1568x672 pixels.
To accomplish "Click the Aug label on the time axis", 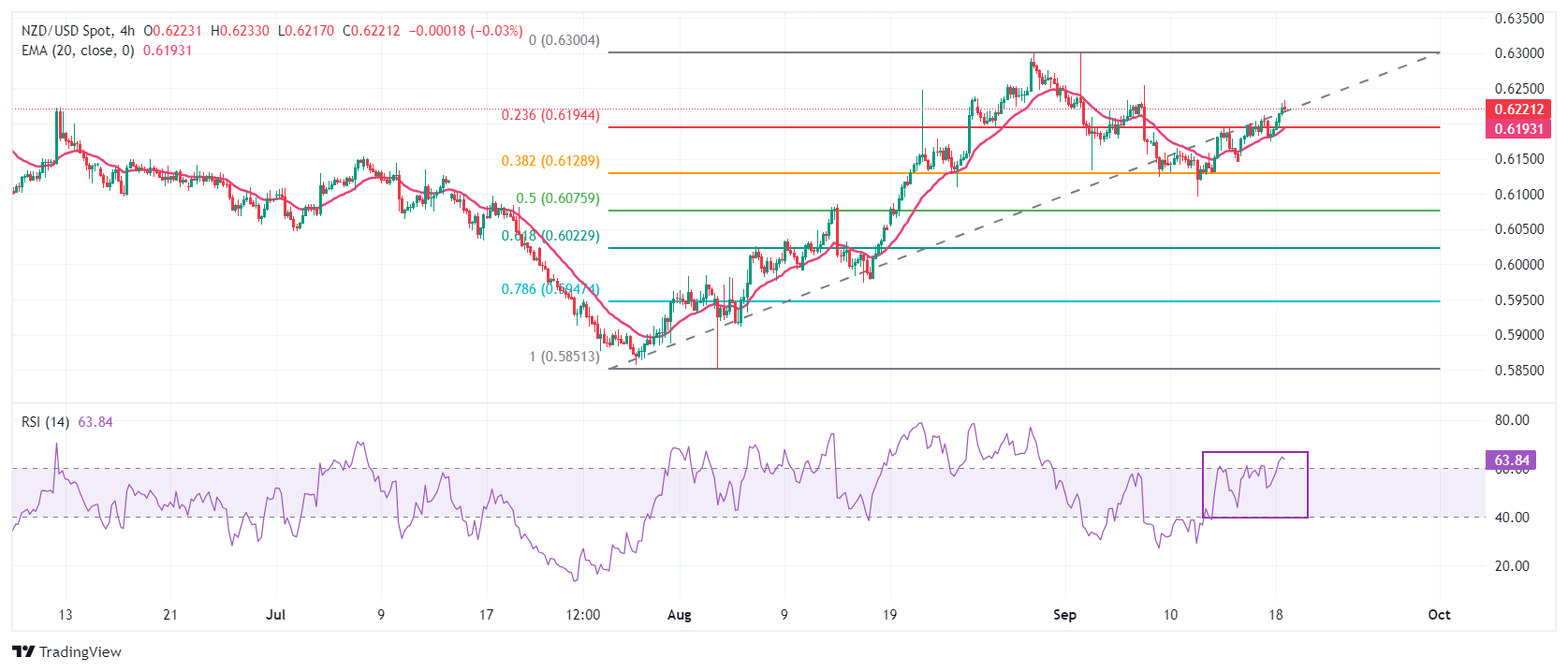I will [x=679, y=615].
